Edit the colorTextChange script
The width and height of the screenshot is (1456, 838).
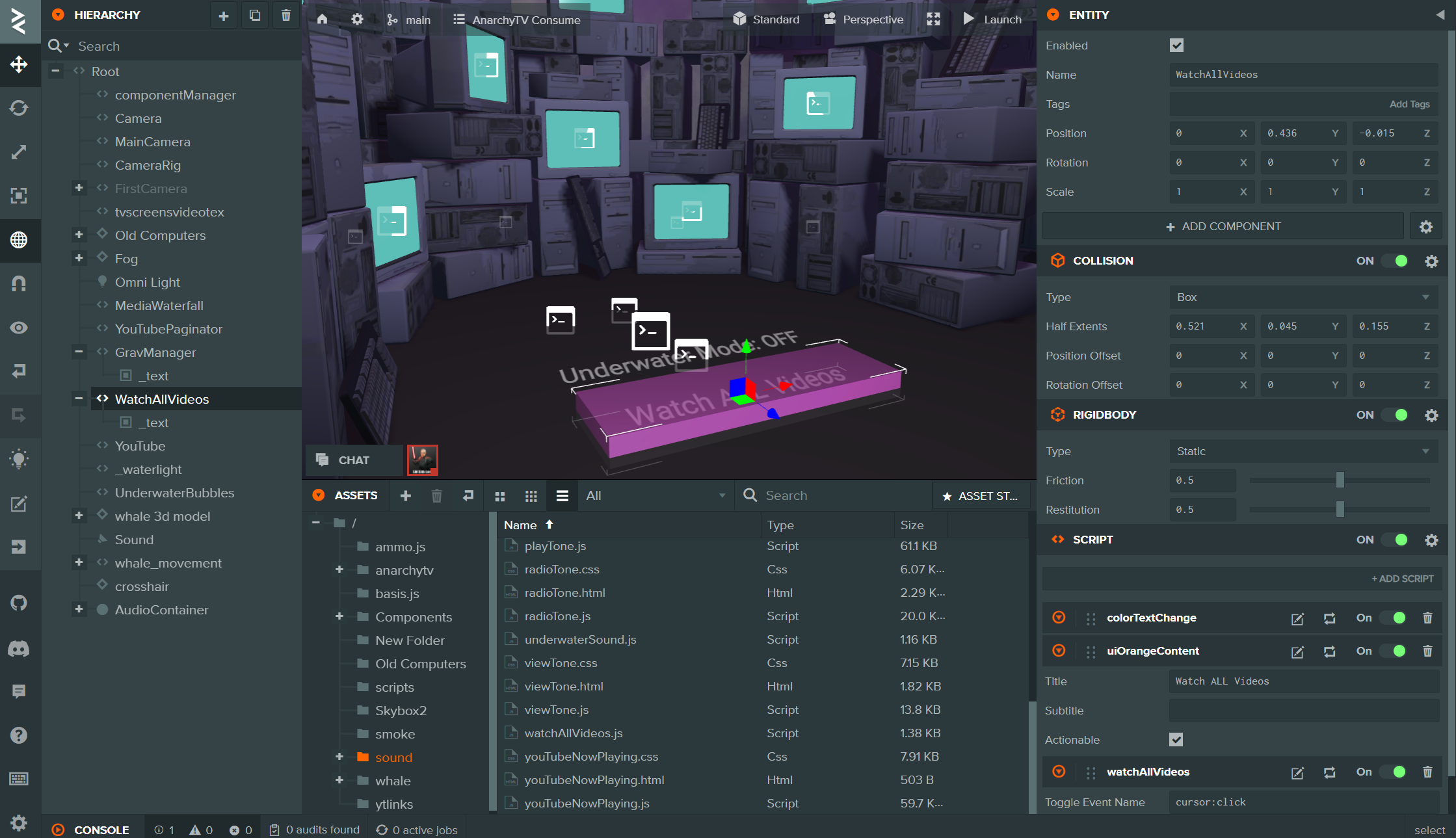tap(1297, 618)
